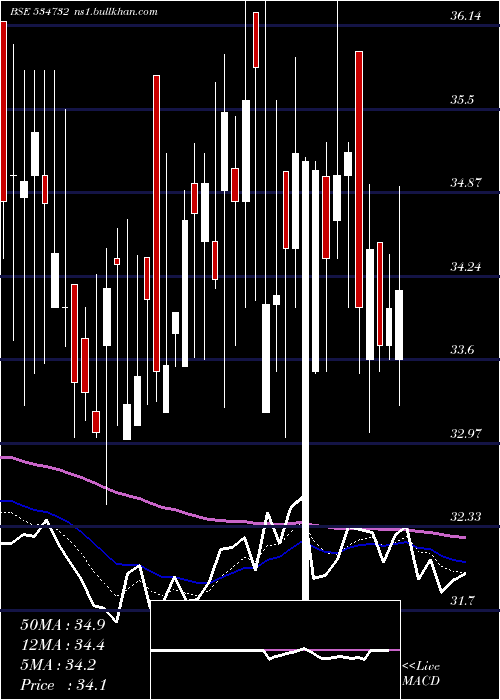
Task: Click the 50MA : 34.9 legend line
Action: click(x=63, y=625)
